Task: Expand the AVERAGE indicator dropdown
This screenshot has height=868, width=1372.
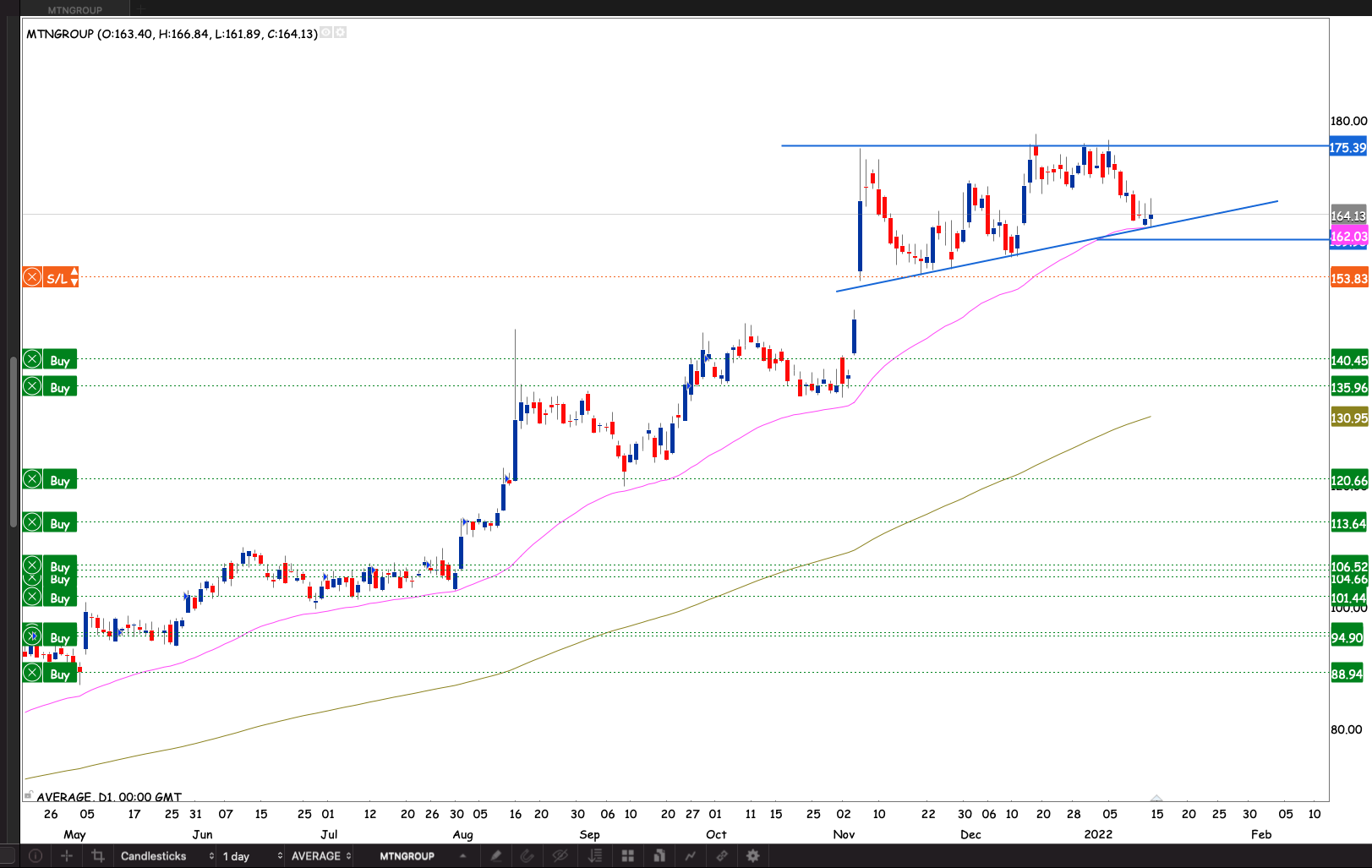Action: pos(320,856)
